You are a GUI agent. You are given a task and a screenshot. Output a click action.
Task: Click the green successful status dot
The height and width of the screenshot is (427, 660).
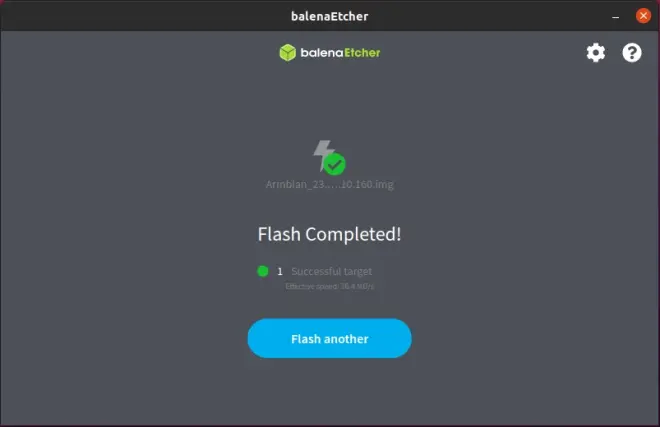[263, 271]
